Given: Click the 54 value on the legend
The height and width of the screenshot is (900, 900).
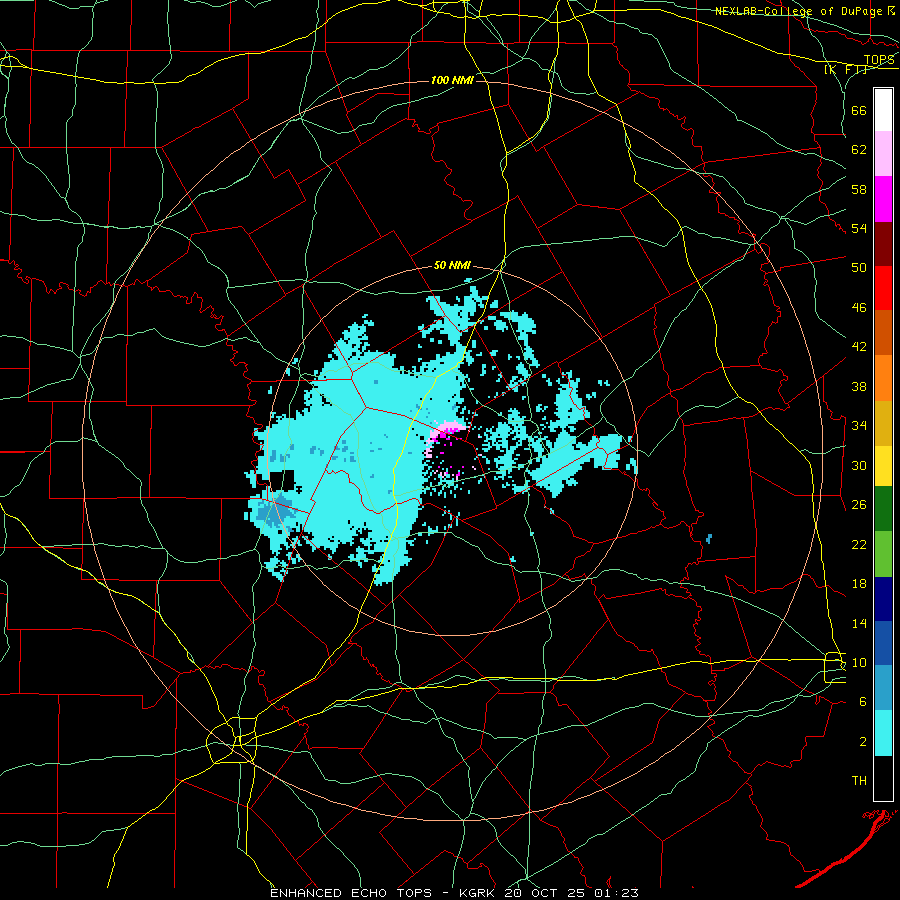Looking at the screenshot, I should pos(859,228).
